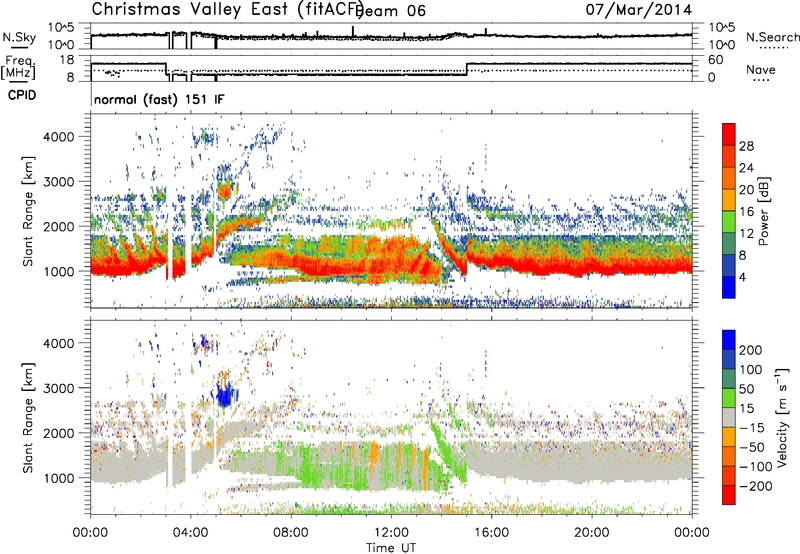The height and width of the screenshot is (554, 800).
Task: Click the 3000 tick on the velocity panel
Action: tap(59, 388)
